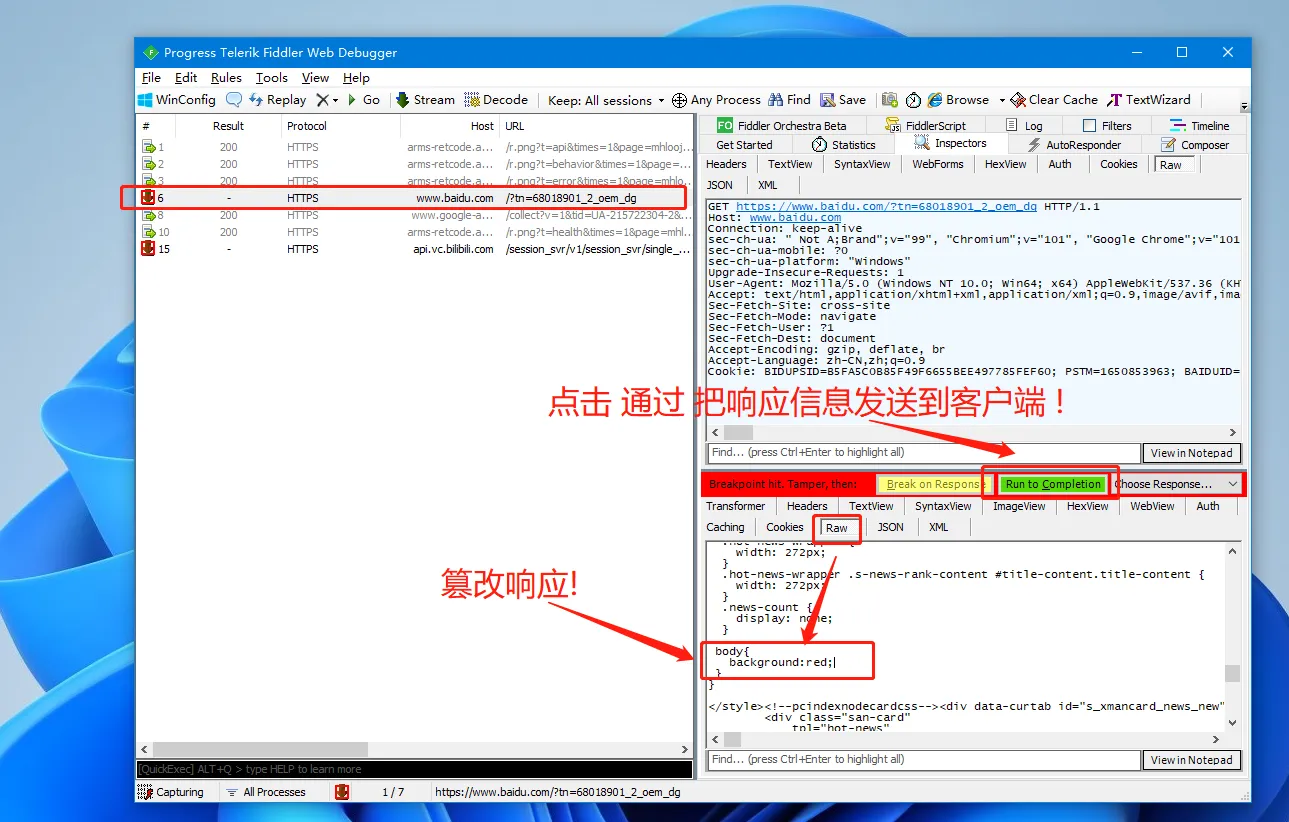
Task: Click the Save toolbar button
Action: tap(843, 100)
